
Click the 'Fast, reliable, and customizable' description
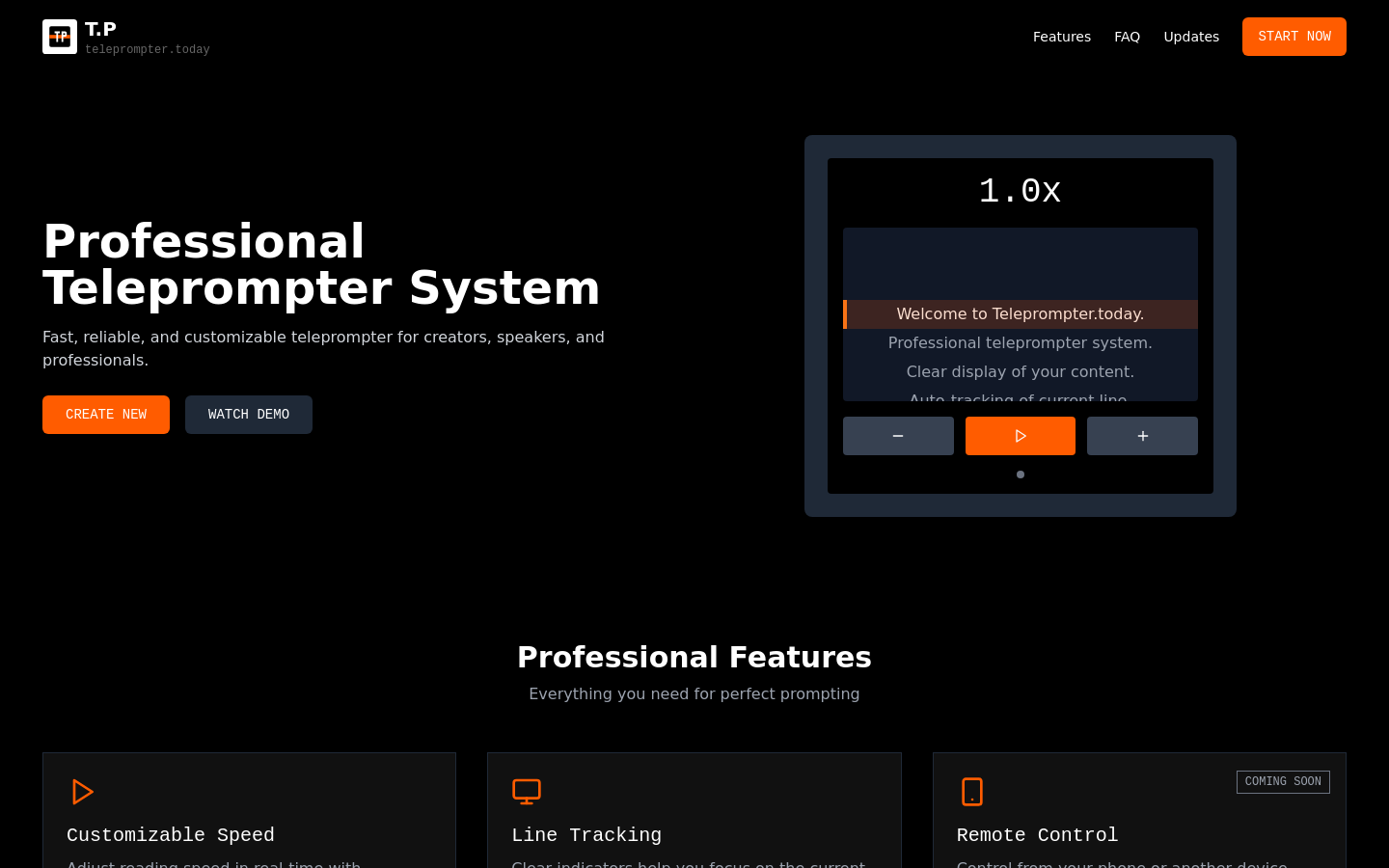[323, 348]
